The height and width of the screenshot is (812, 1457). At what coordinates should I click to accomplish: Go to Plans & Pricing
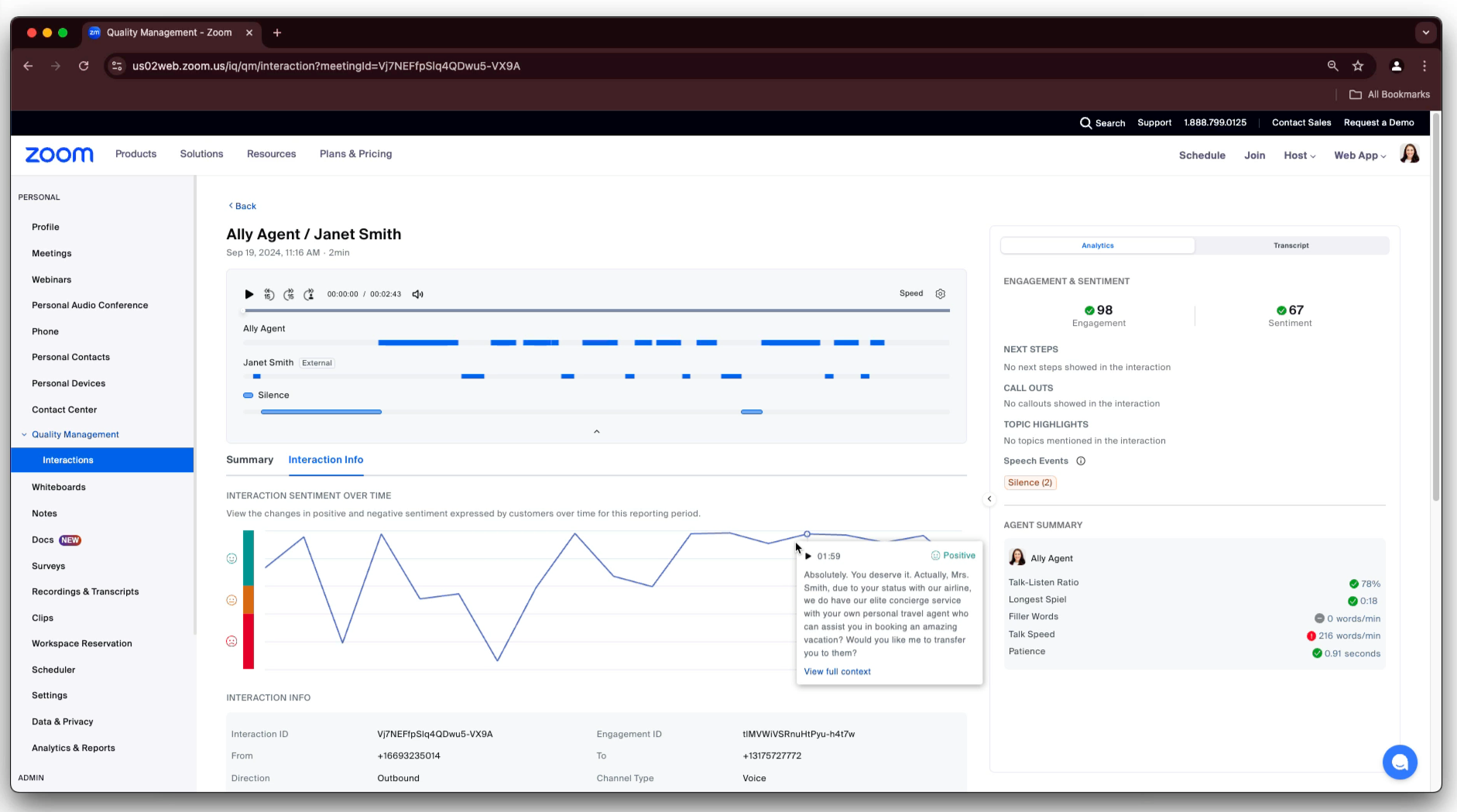(x=355, y=154)
